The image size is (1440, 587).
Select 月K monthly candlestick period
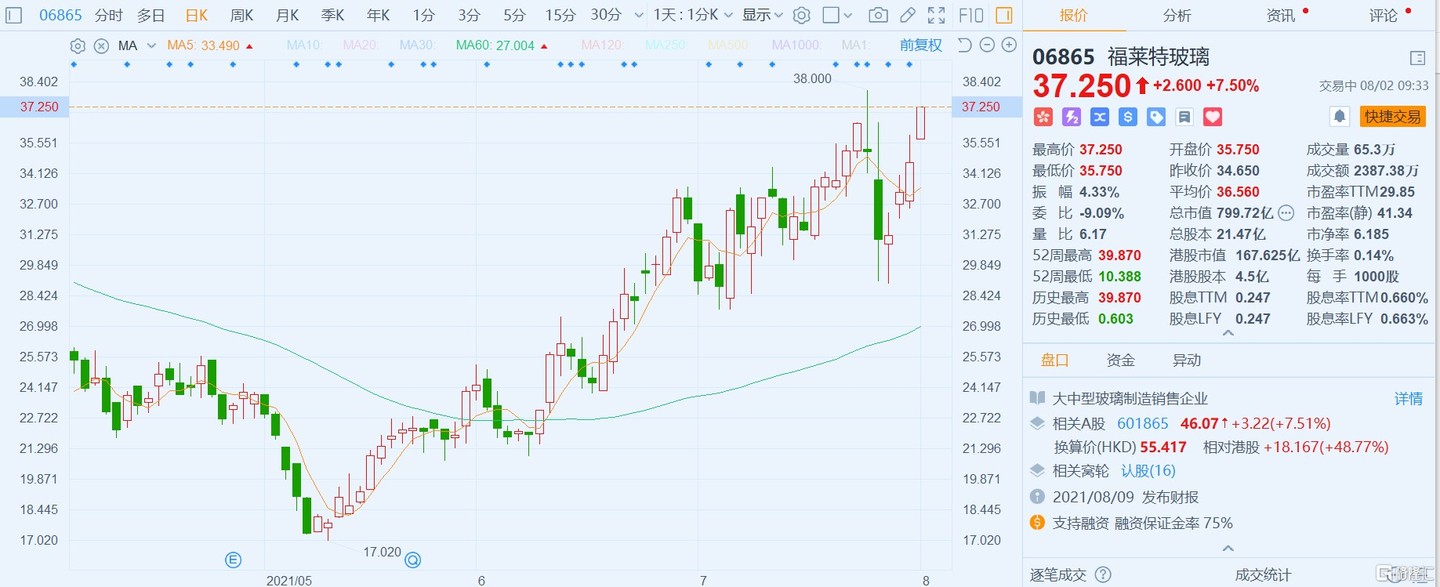coord(287,15)
